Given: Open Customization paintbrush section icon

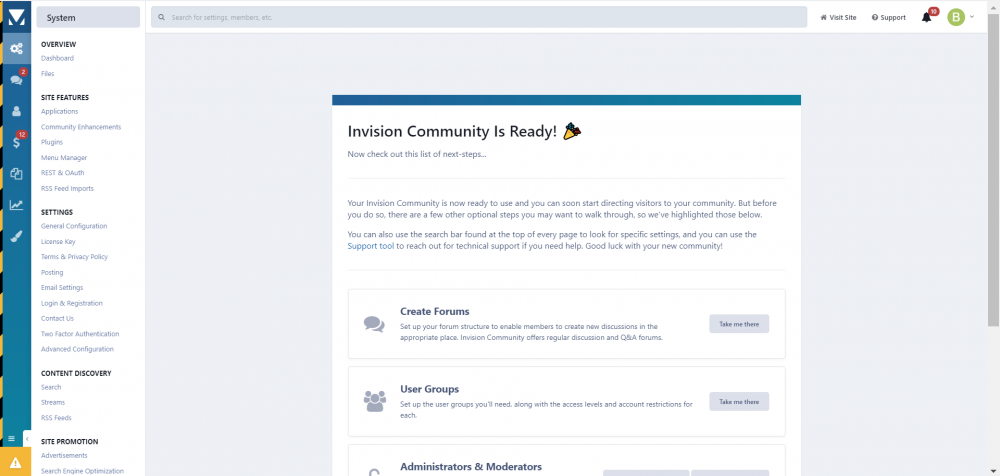Looking at the screenshot, I should point(17,236).
